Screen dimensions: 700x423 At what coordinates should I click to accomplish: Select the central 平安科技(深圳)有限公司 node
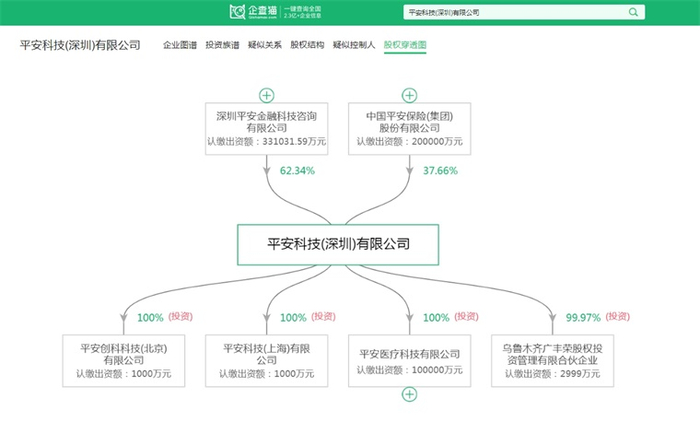[x=338, y=245]
